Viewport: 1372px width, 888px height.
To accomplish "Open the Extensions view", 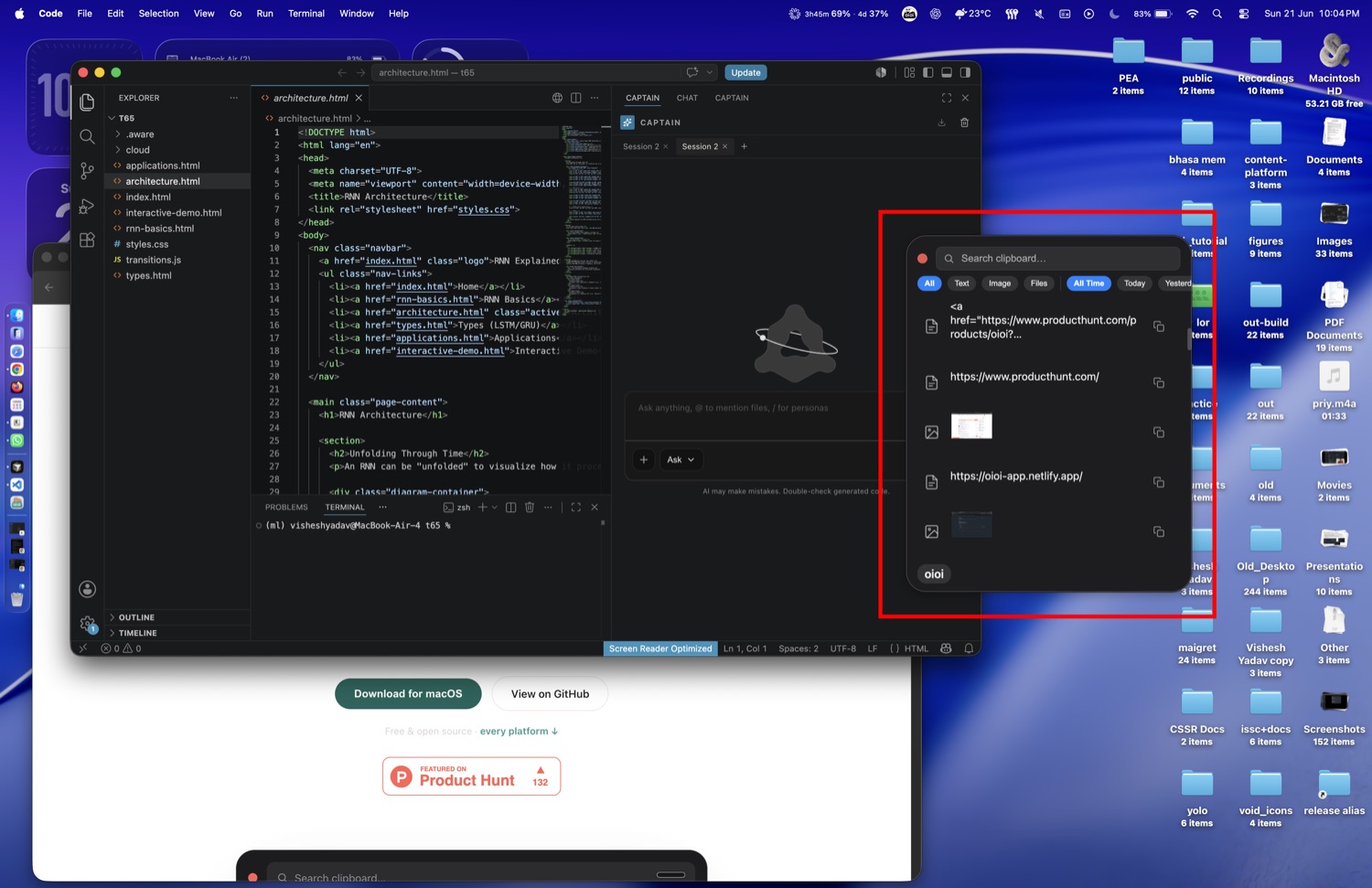I will [x=87, y=241].
